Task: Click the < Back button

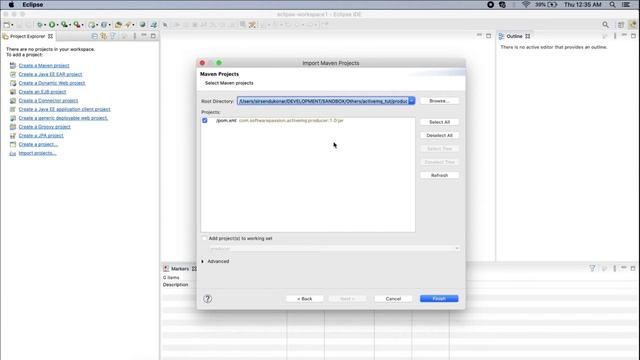Action: (304, 299)
